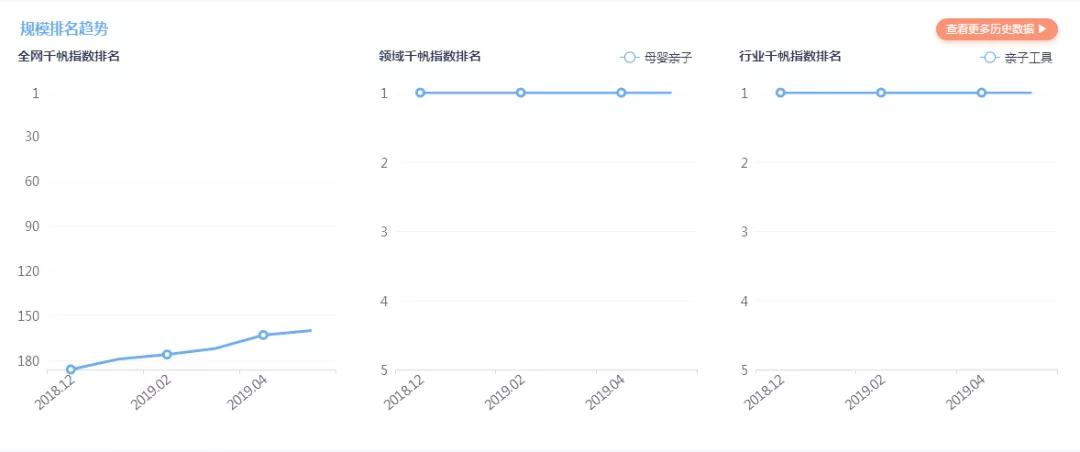Pick the 2019.04 data point in 领域千帆指数排名

pos(621,93)
